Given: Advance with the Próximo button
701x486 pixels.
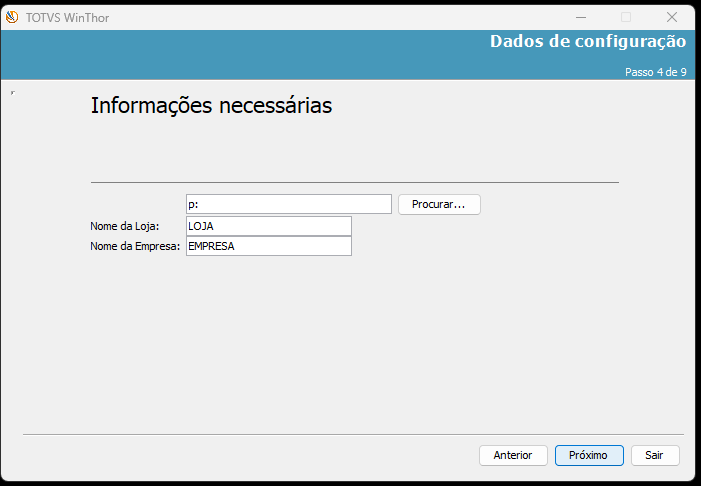Looking at the screenshot, I should pos(589,455).
